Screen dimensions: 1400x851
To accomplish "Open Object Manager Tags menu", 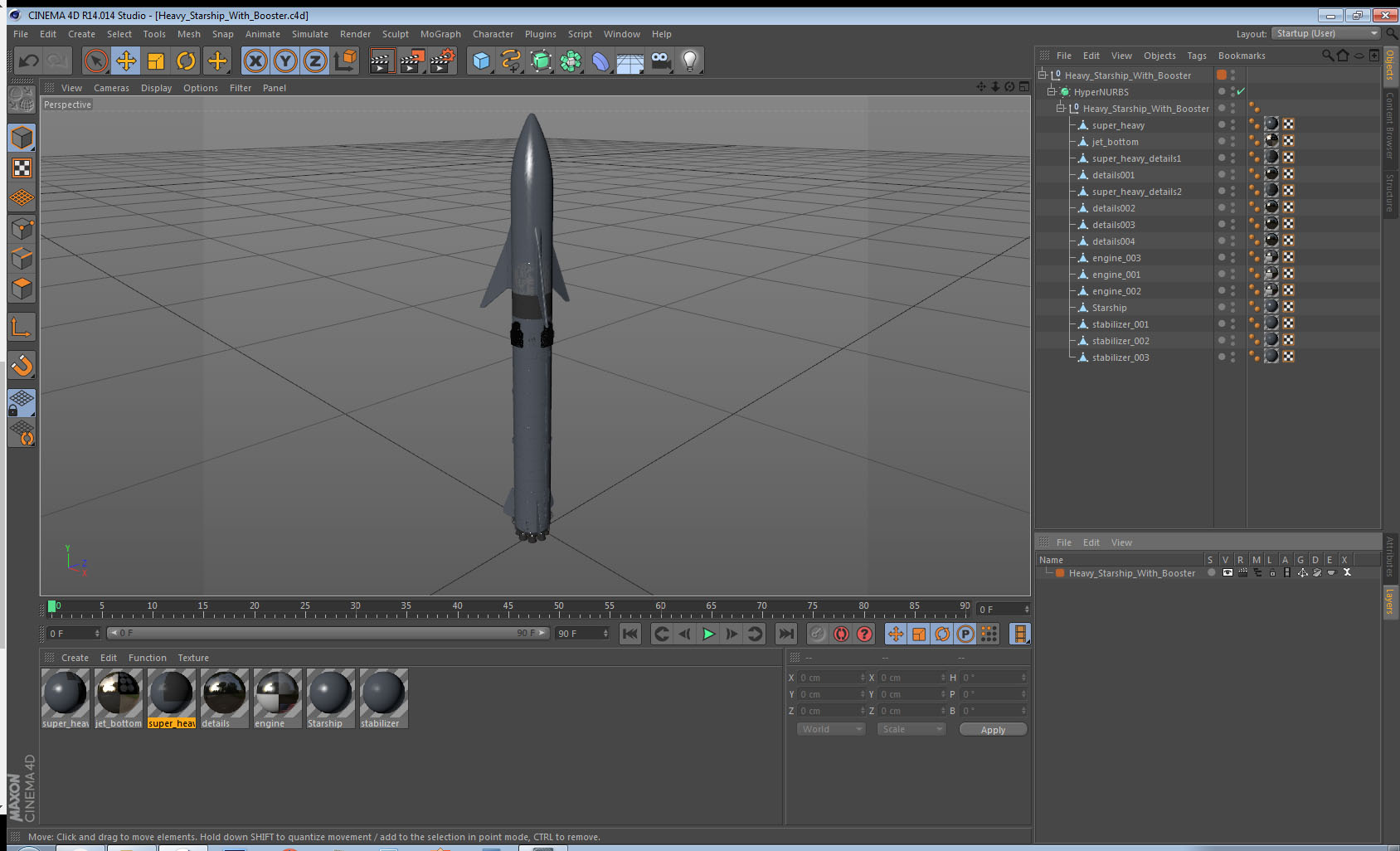I will click(1197, 56).
